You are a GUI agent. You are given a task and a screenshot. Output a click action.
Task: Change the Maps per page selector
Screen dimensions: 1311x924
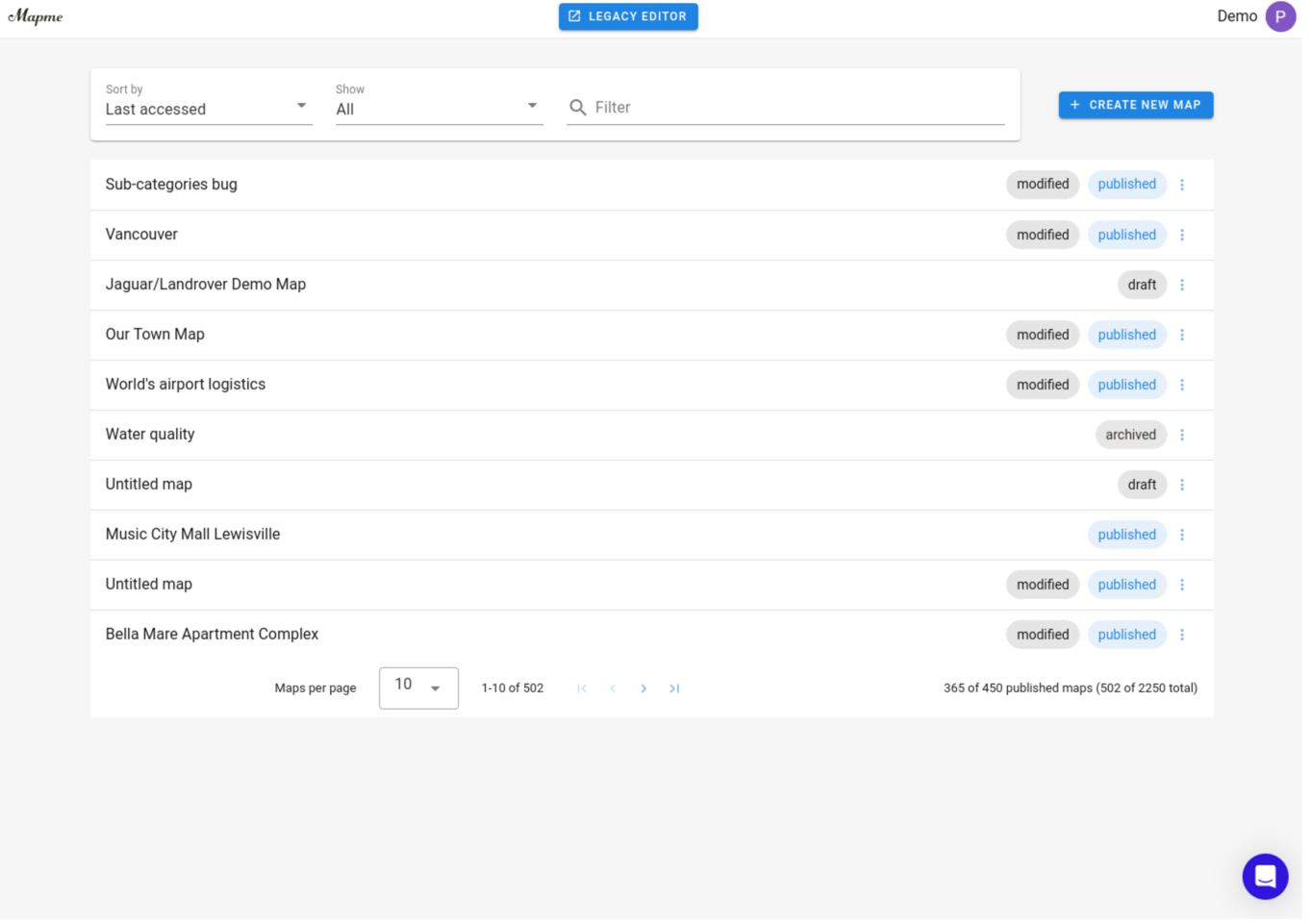(418, 688)
